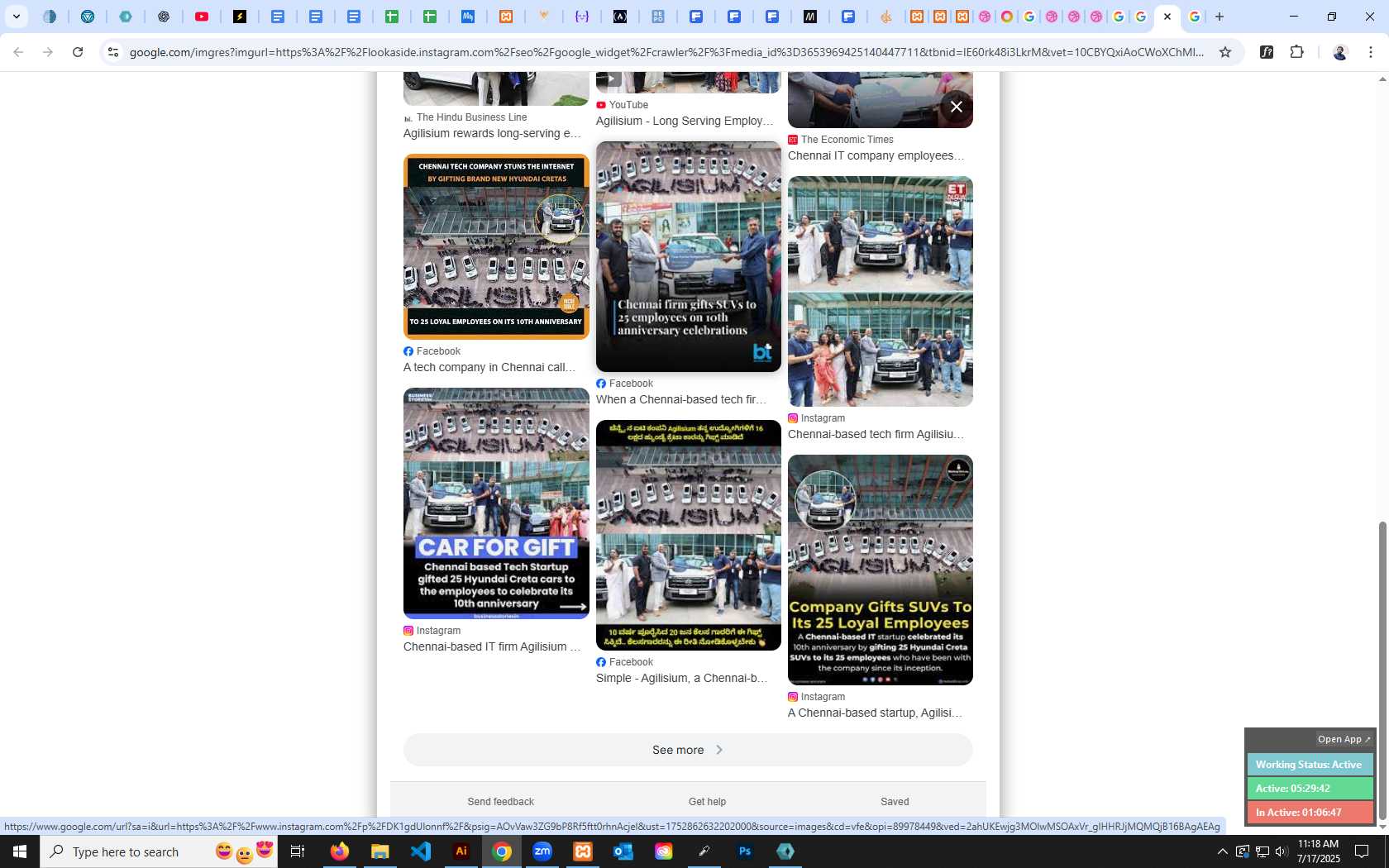The height and width of the screenshot is (868, 1389).
Task: Open a new tab with the plus icon
Action: pos(1219,17)
